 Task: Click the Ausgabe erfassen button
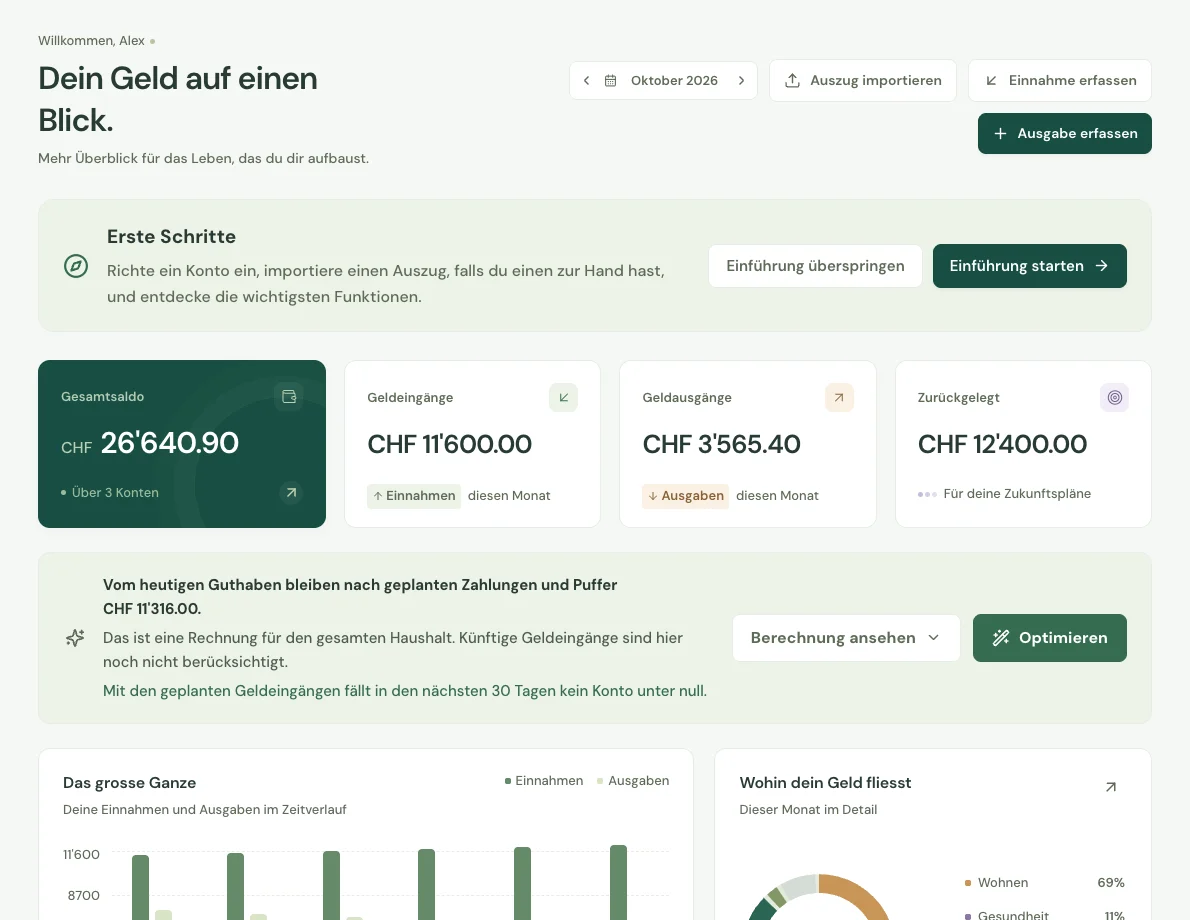(1065, 134)
